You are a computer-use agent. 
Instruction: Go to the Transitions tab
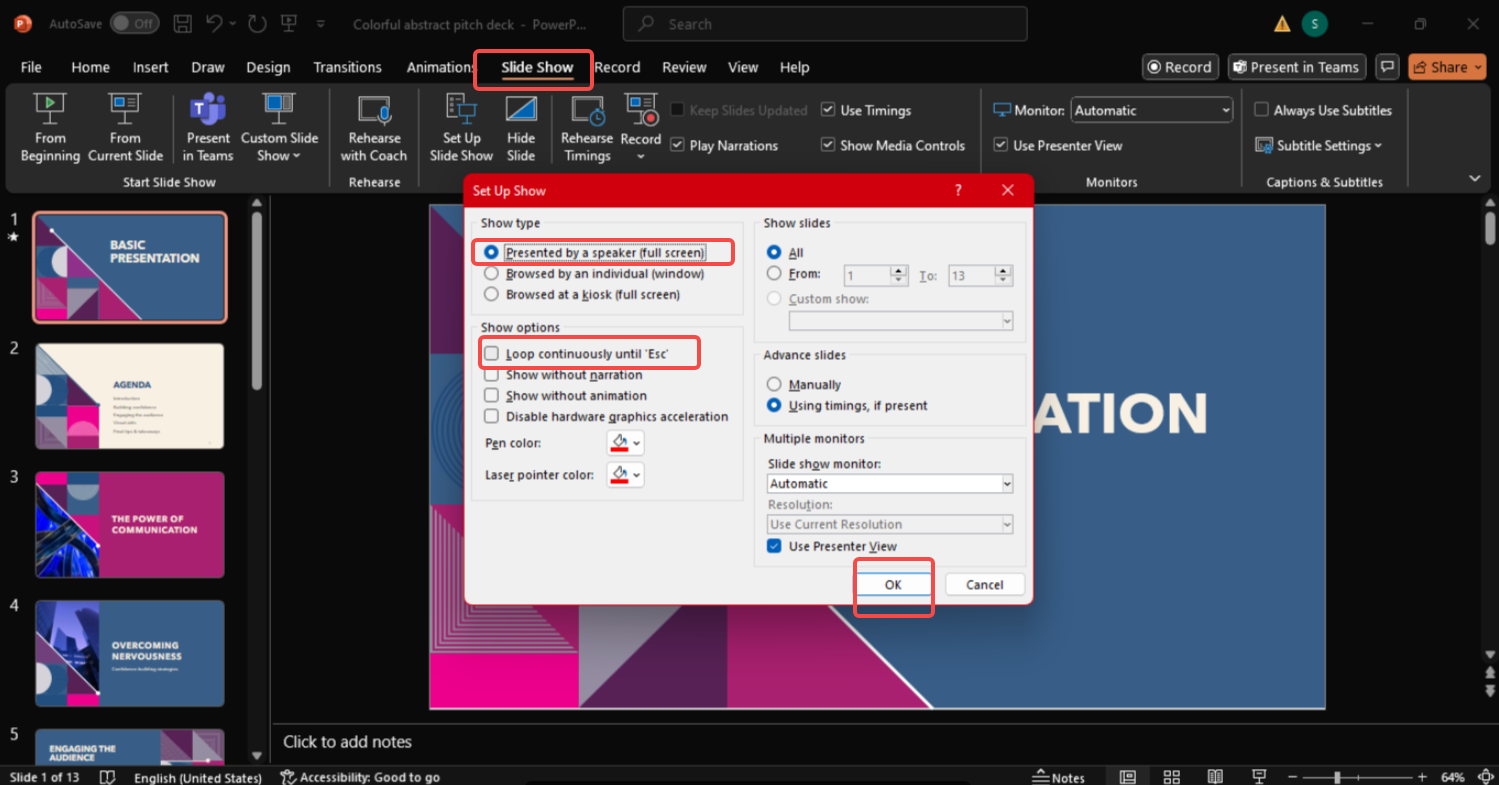point(347,67)
